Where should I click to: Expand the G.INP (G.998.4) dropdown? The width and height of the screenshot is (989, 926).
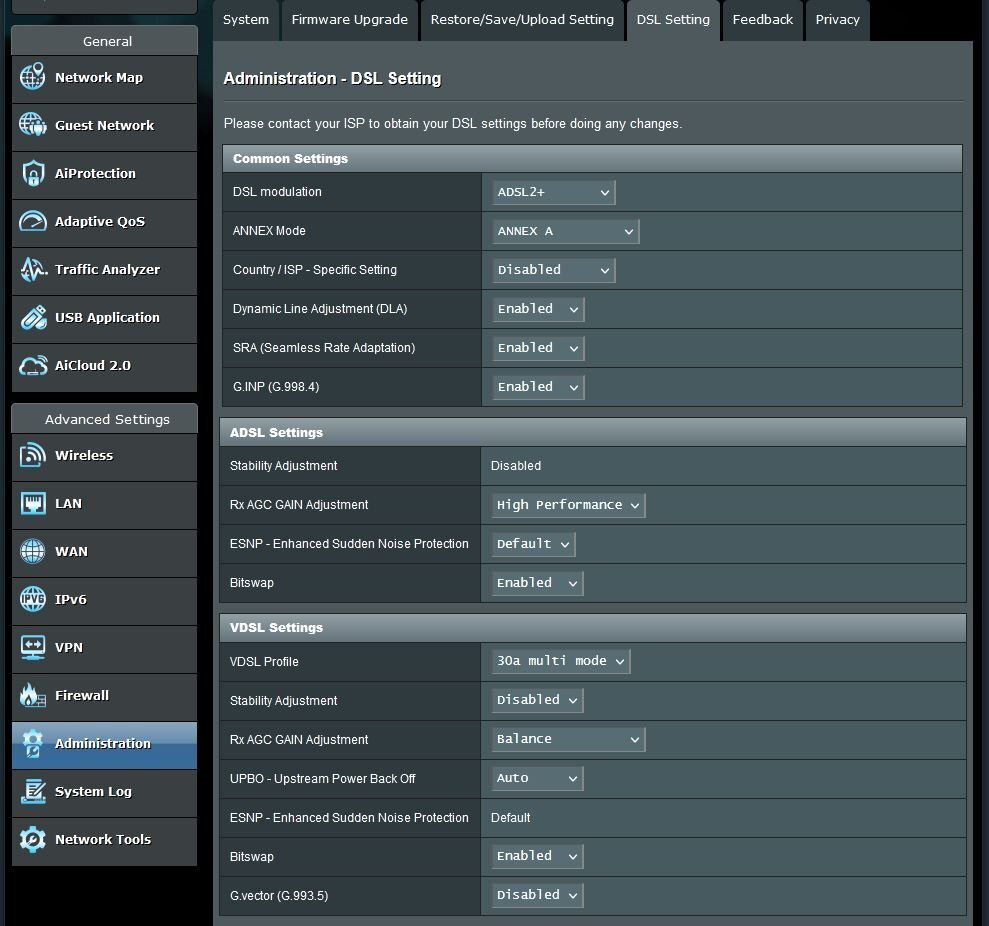(x=538, y=387)
